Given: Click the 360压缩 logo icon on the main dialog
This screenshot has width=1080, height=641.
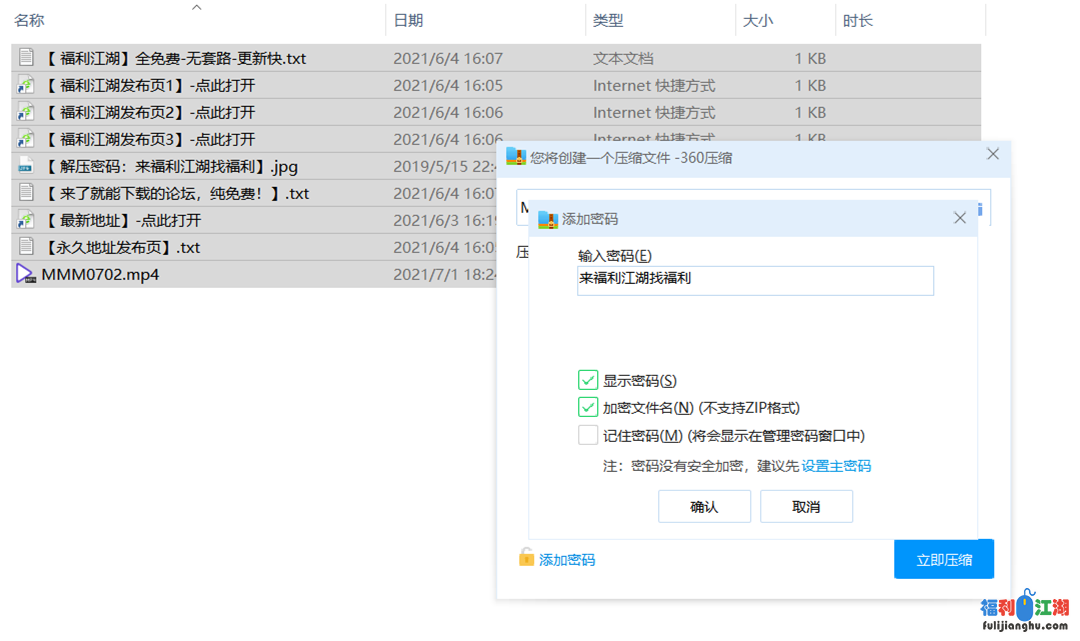Looking at the screenshot, I should coord(515,156).
